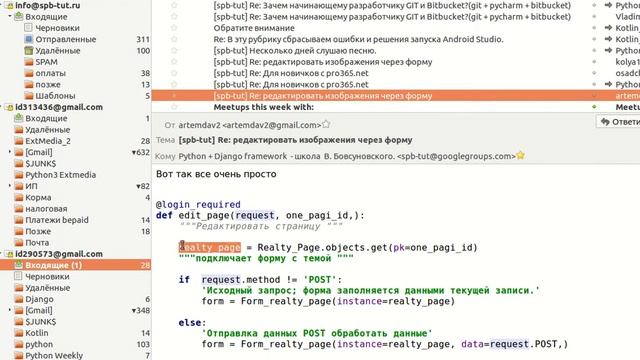Collapse Входящие tree under info@spb-tut.ru
Image resolution: width=640 pixels, height=360 pixels.
tap(10, 16)
